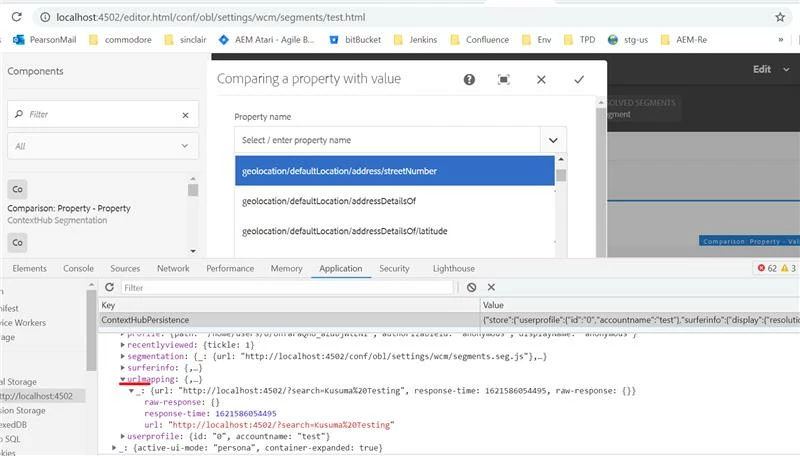Open the PearsonMail bookmark

[x=44, y=40]
